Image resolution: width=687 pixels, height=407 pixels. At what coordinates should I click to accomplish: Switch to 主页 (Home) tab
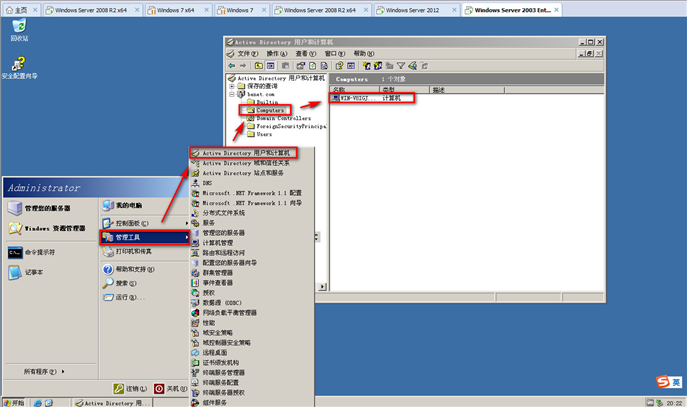coord(21,10)
